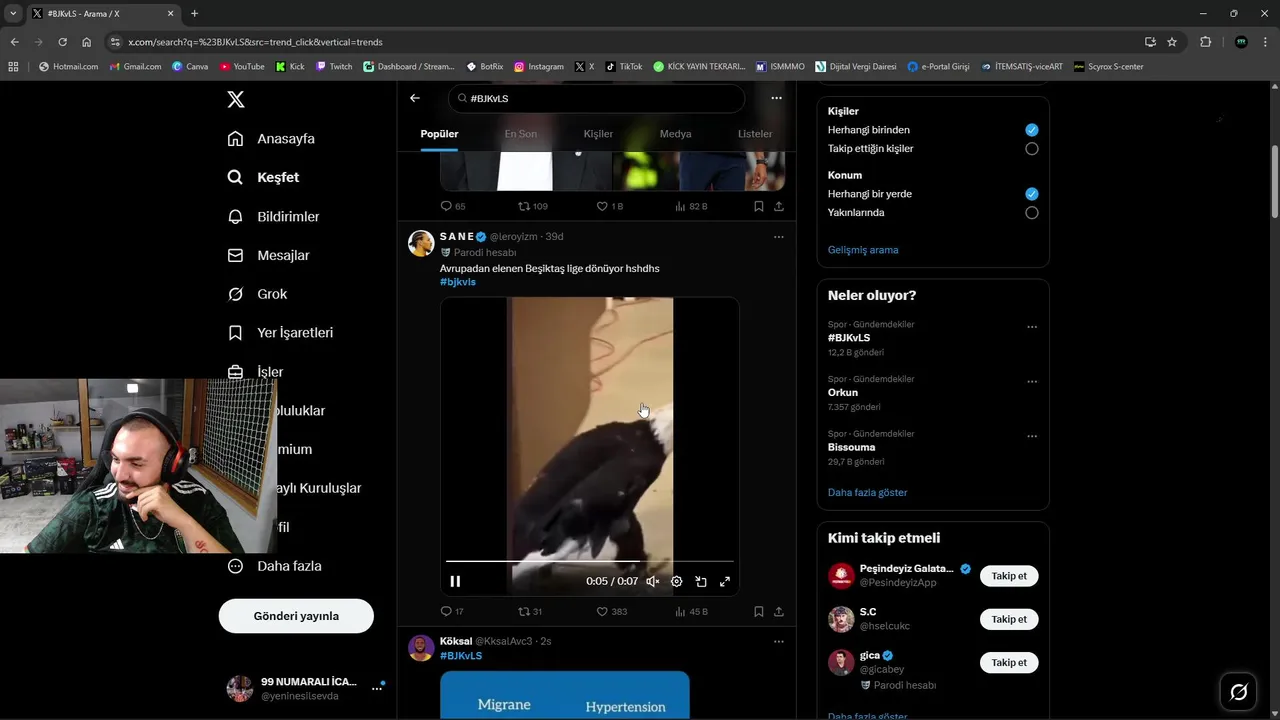1280x720 pixels.
Task: Switch to Kişiler tab
Action: (598, 134)
